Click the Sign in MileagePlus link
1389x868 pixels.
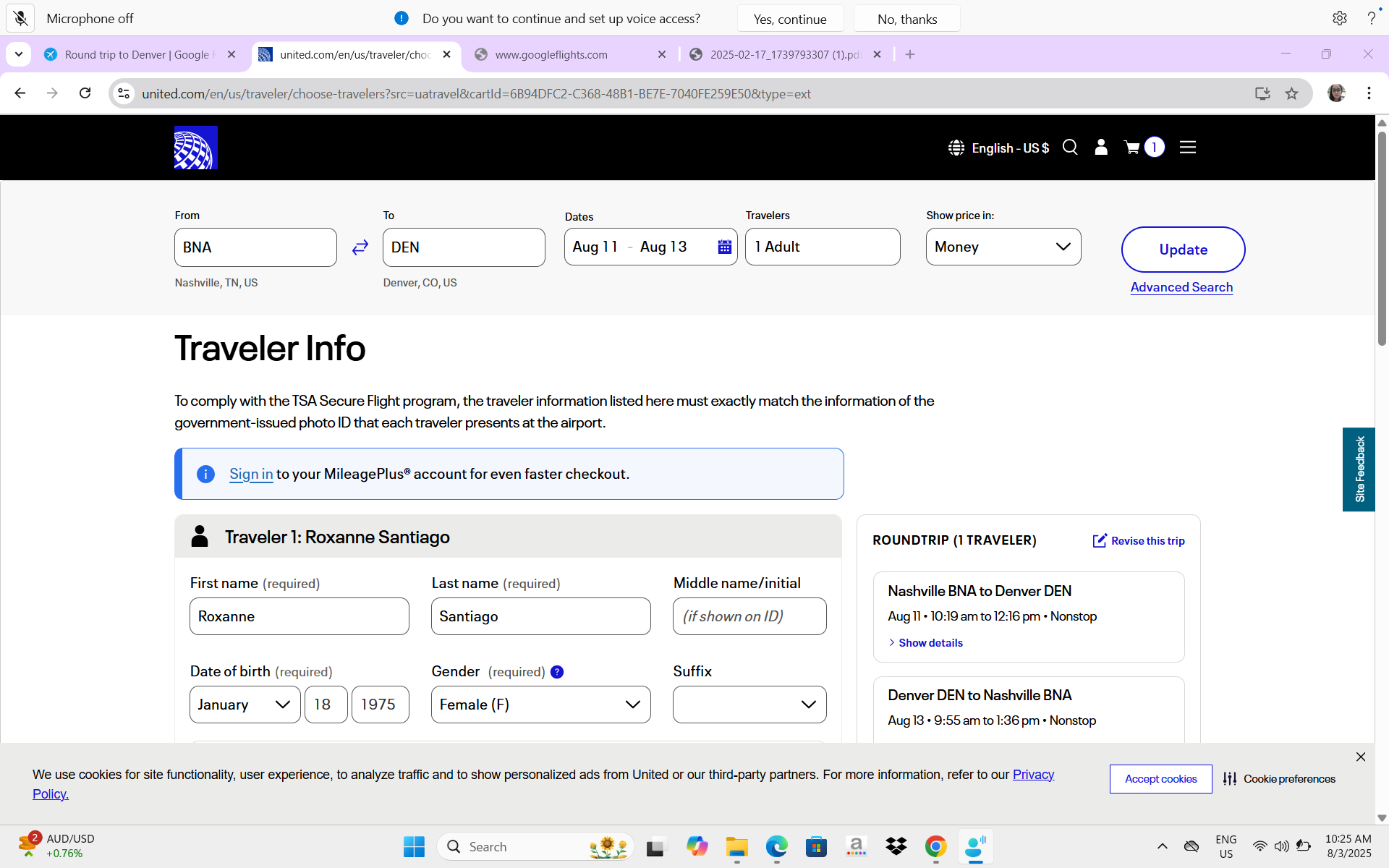(251, 474)
